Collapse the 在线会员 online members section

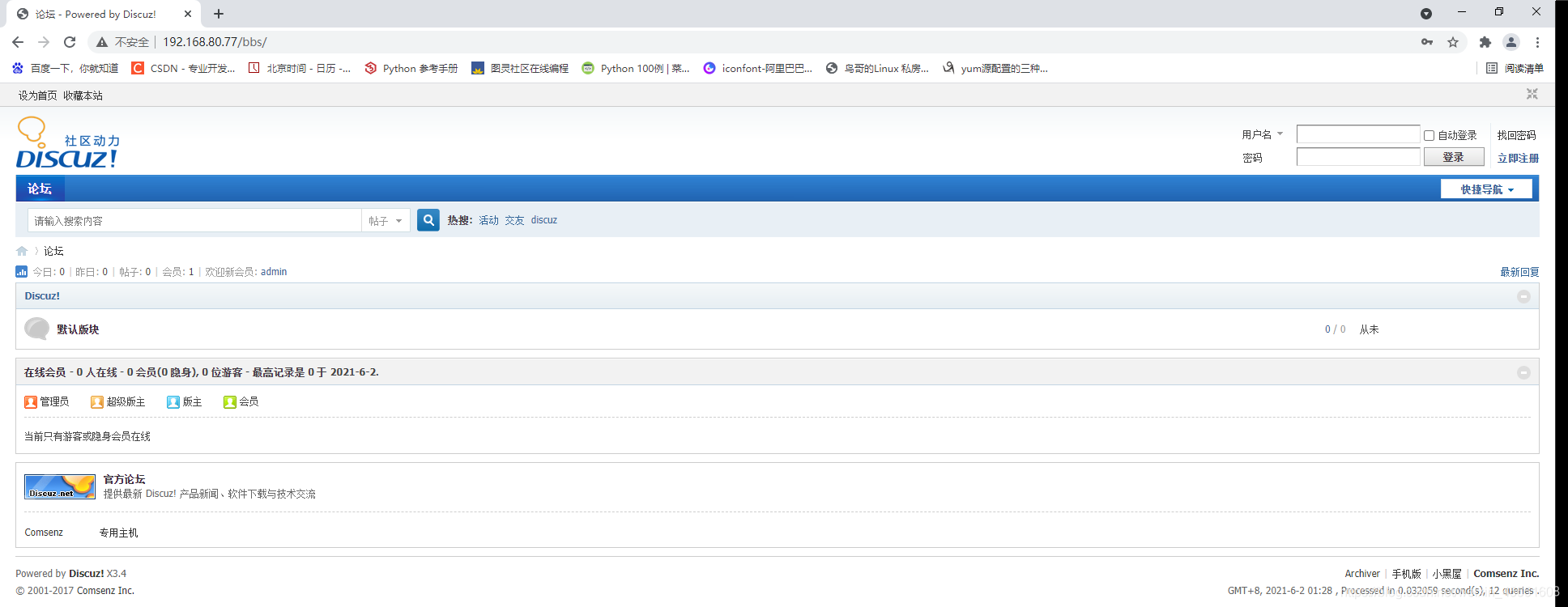pos(1523,372)
